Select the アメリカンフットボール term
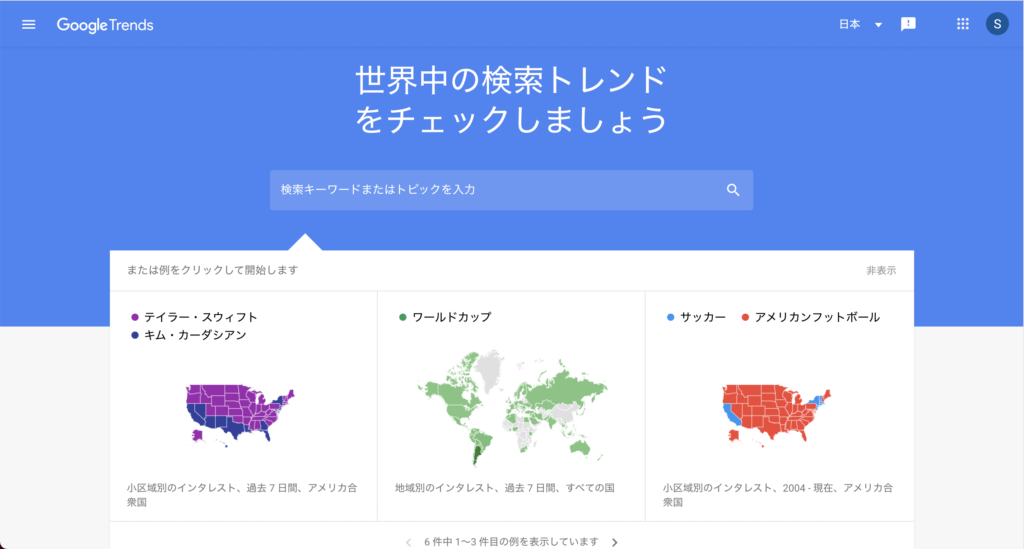The height and width of the screenshot is (549, 1024). point(817,317)
